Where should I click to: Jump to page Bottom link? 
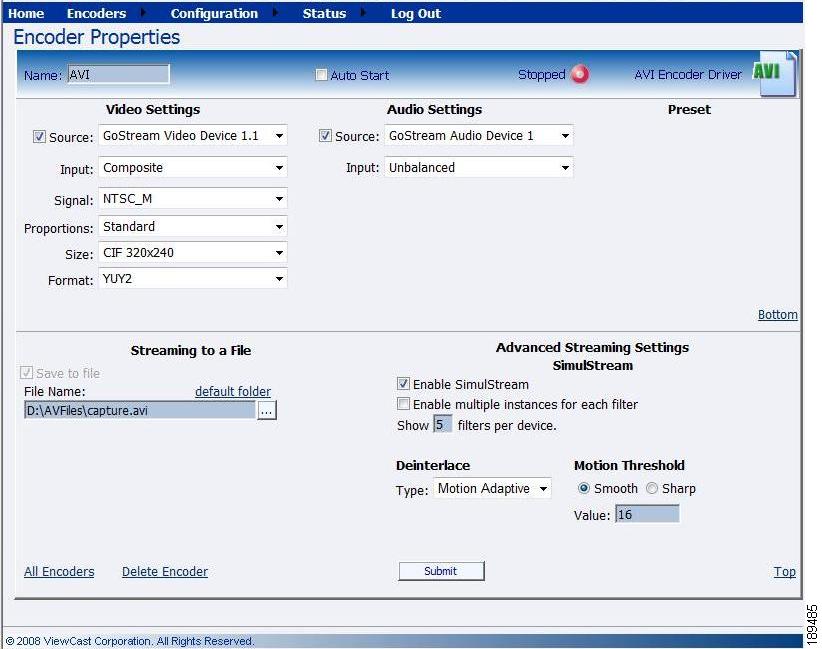point(777,315)
